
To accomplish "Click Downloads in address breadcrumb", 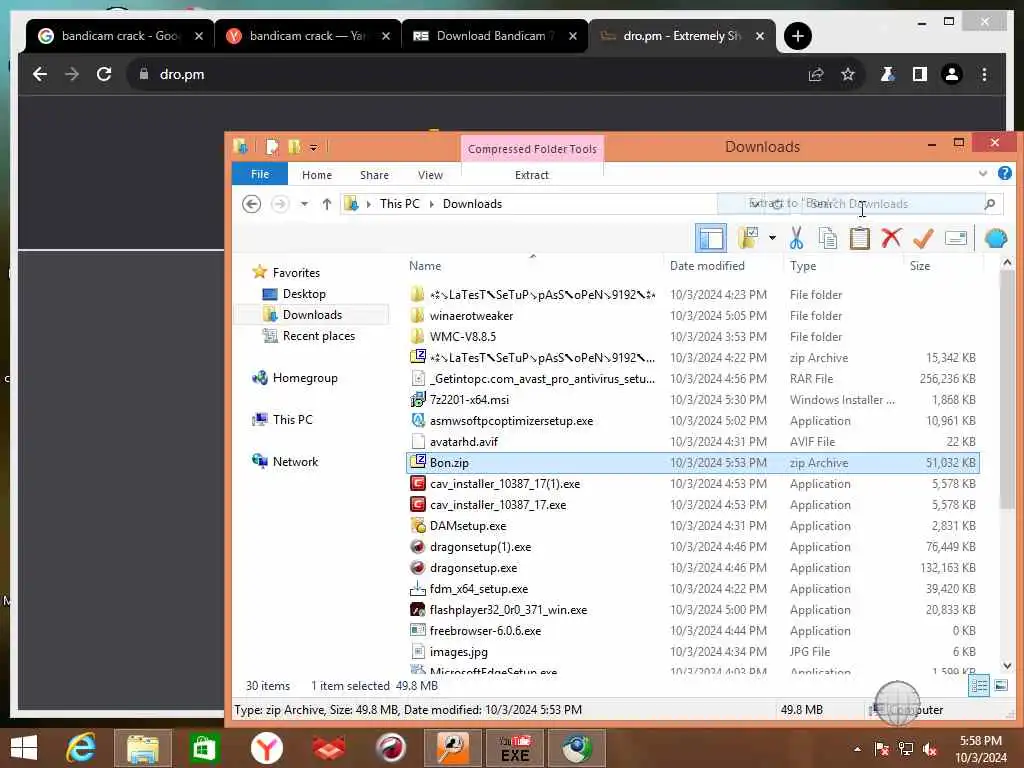I will point(472,204).
